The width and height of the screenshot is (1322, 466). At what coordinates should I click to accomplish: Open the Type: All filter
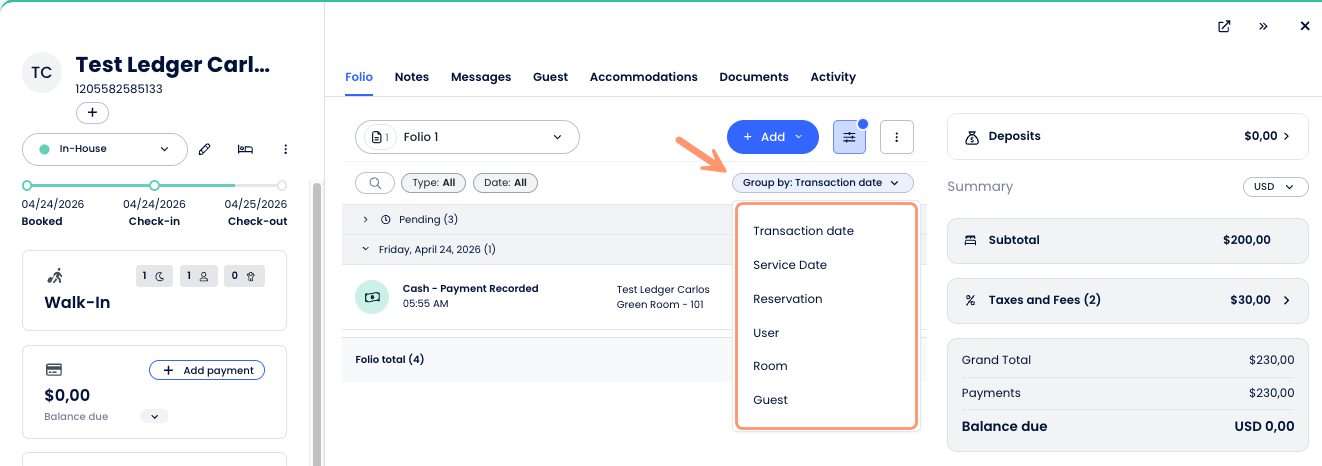pyautogui.click(x=434, y=183)
